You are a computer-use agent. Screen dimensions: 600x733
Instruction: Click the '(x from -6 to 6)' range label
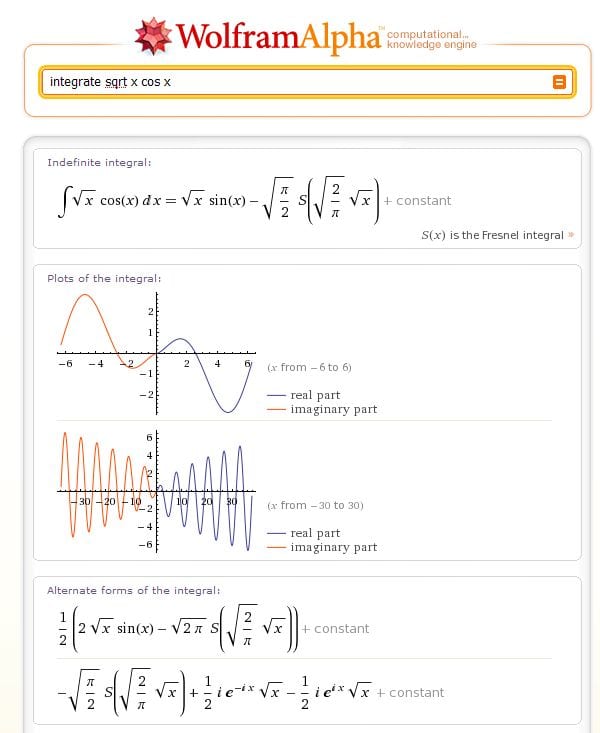tap(309, 367)
